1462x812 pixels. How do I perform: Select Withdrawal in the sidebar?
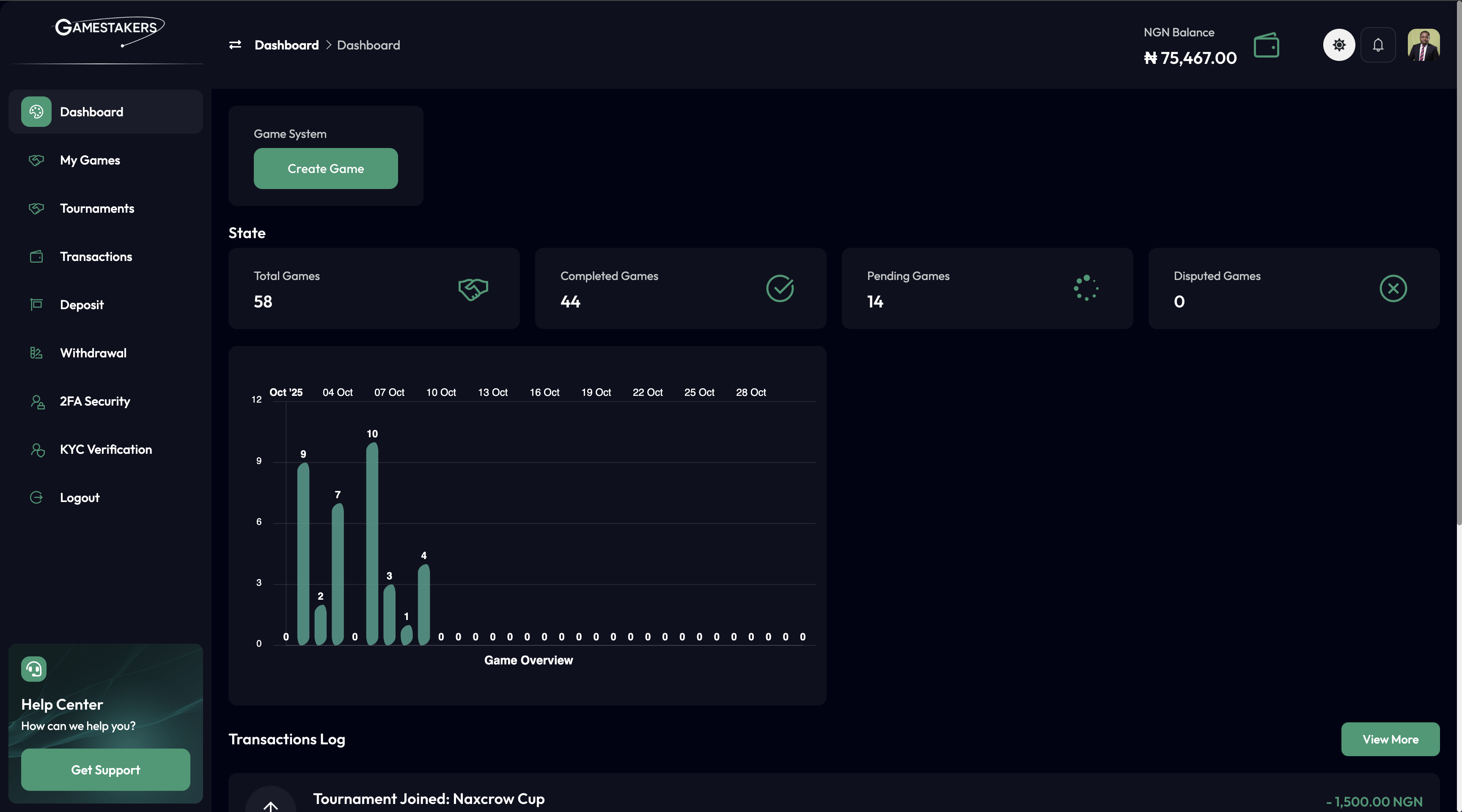(93, 352)
